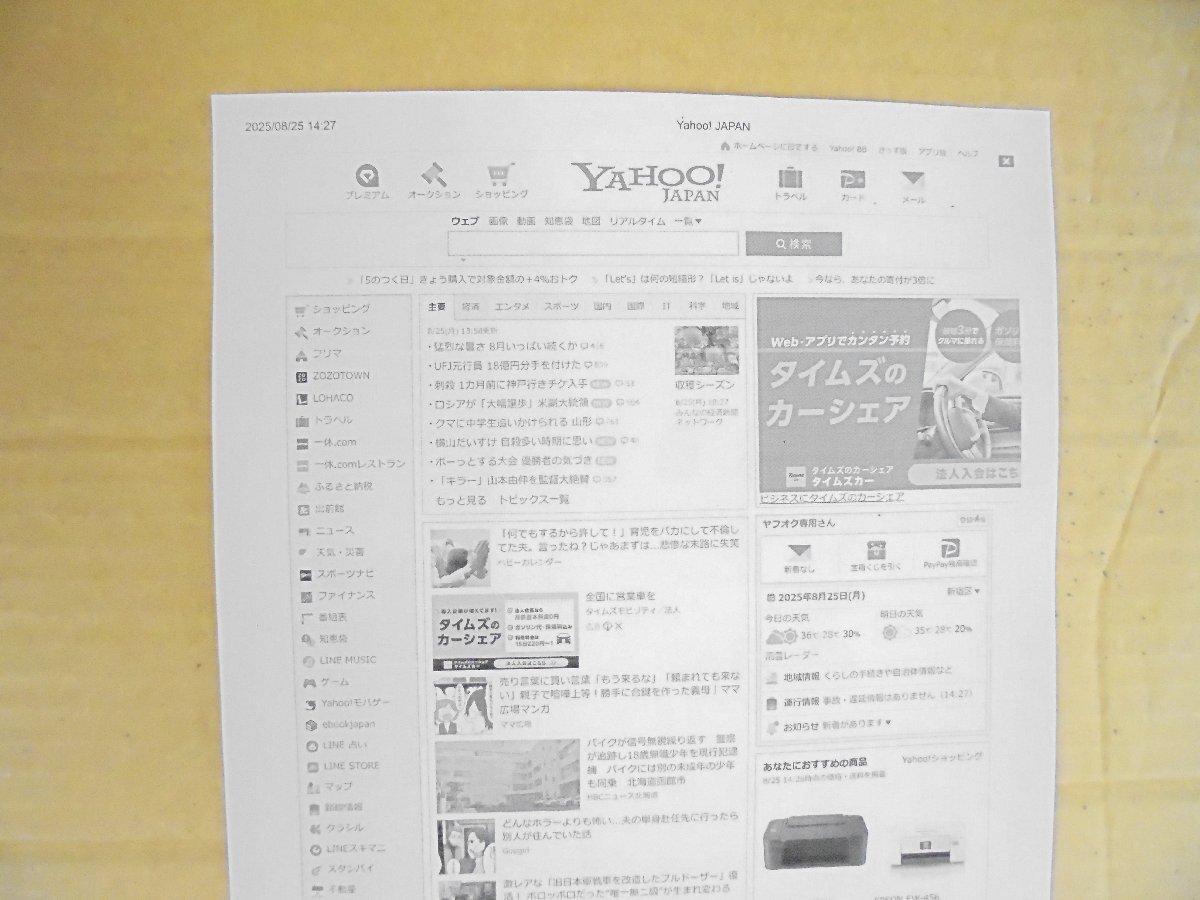Image resolution: width=1200 pixels, height=900 pixels.
Task: Click the ebookjapan icon in the sidebar
Action: click(x=312, y=725)
